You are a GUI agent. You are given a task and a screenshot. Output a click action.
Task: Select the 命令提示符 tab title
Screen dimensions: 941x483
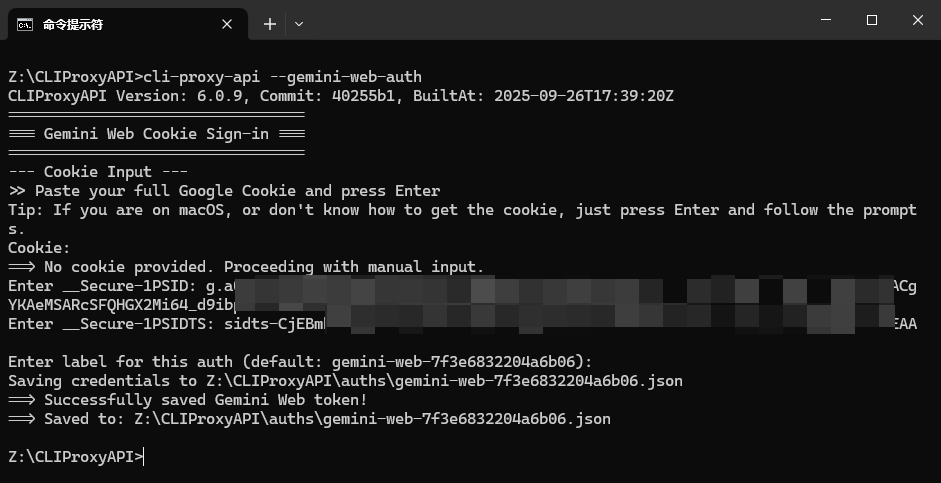(x=73, y=24)
